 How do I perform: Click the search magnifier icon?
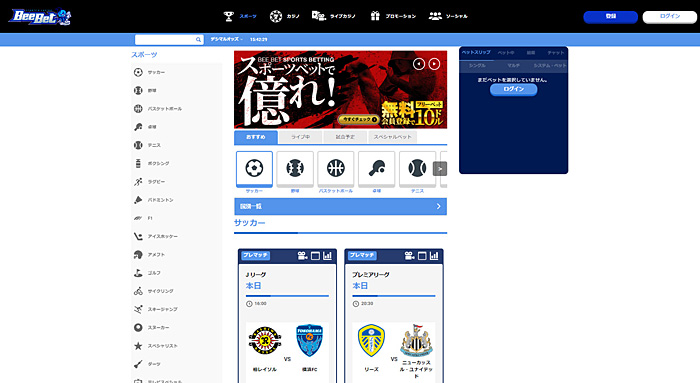tap(198, 40)
